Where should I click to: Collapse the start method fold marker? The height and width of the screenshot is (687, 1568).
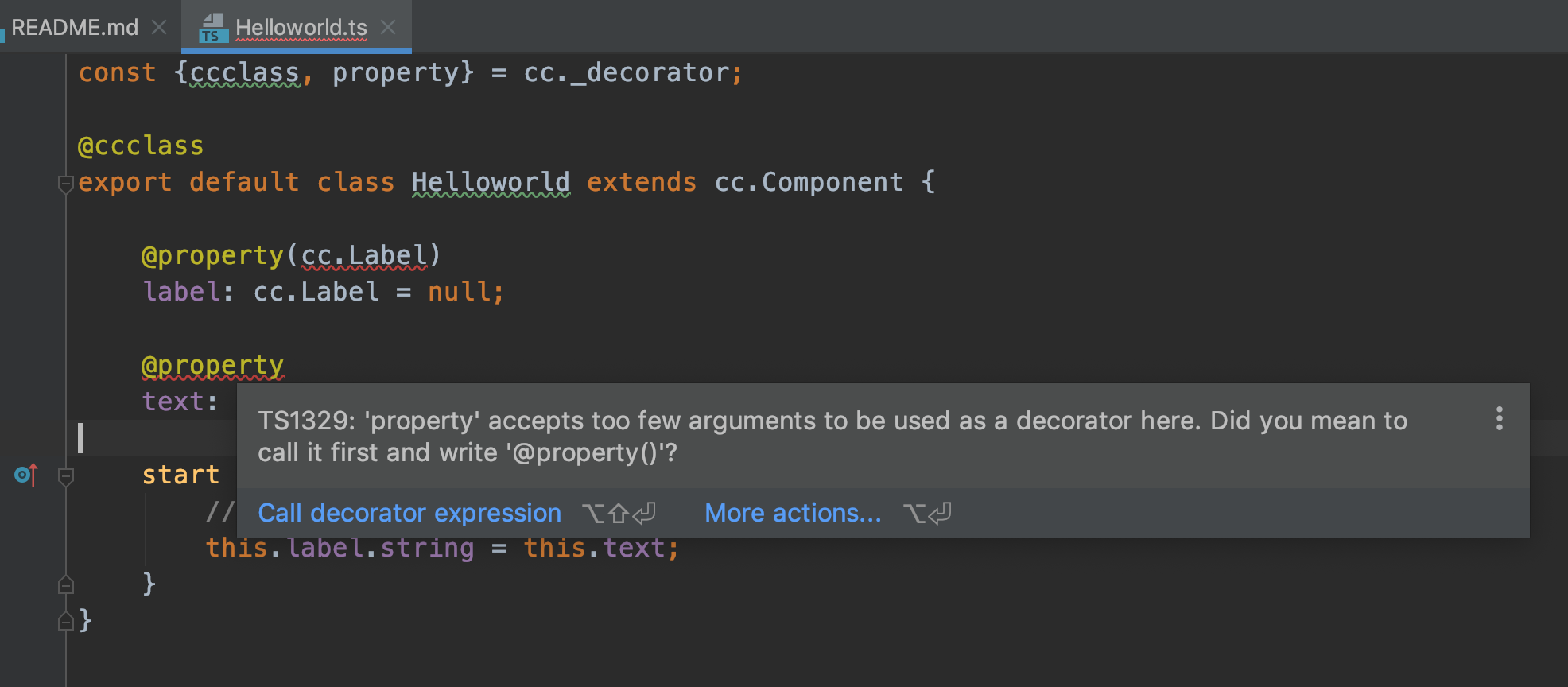click(x=66, y=476)
